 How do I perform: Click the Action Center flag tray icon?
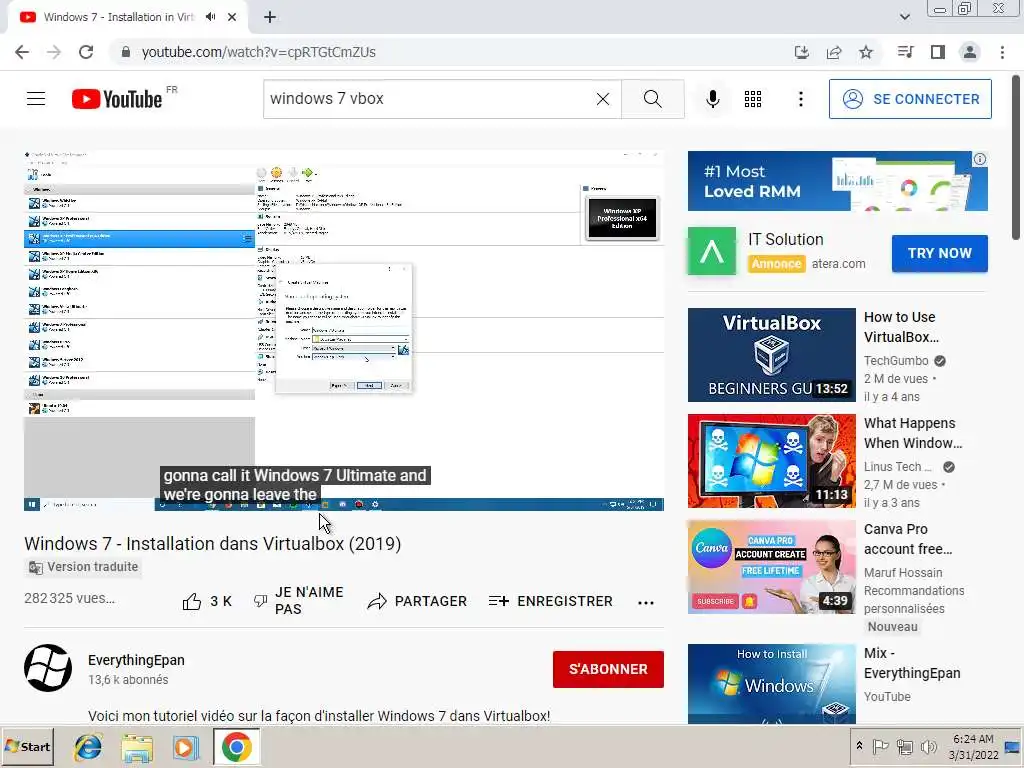[880, 746]
